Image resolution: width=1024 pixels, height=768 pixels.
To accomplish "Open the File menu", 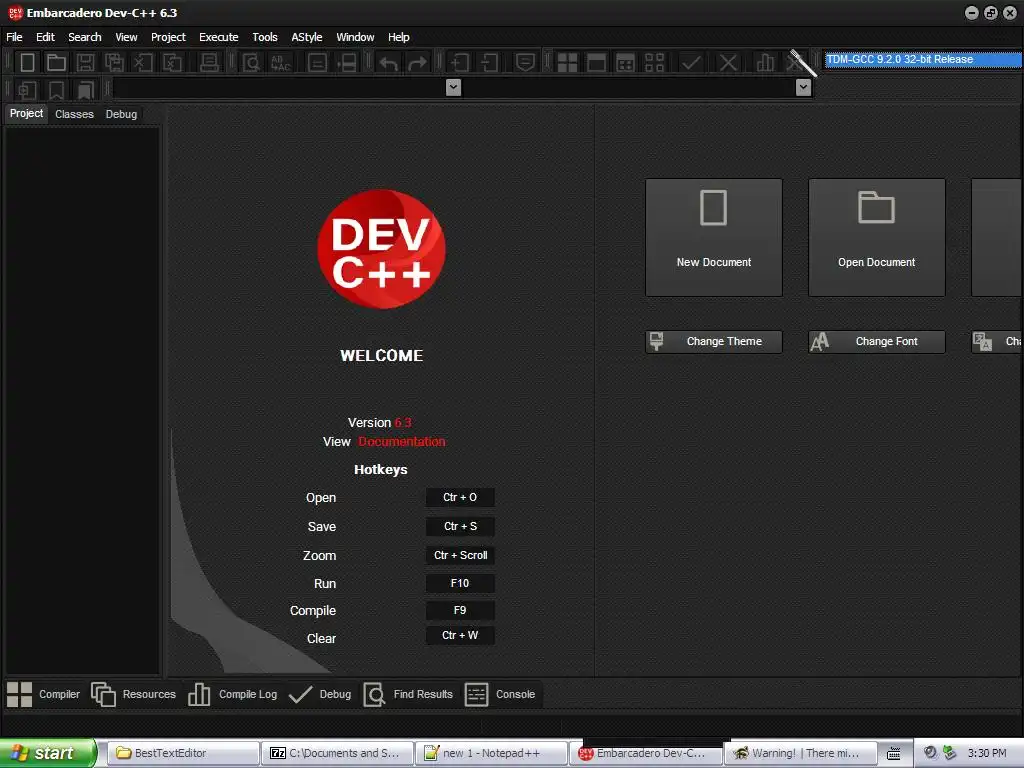I will 14,37.
